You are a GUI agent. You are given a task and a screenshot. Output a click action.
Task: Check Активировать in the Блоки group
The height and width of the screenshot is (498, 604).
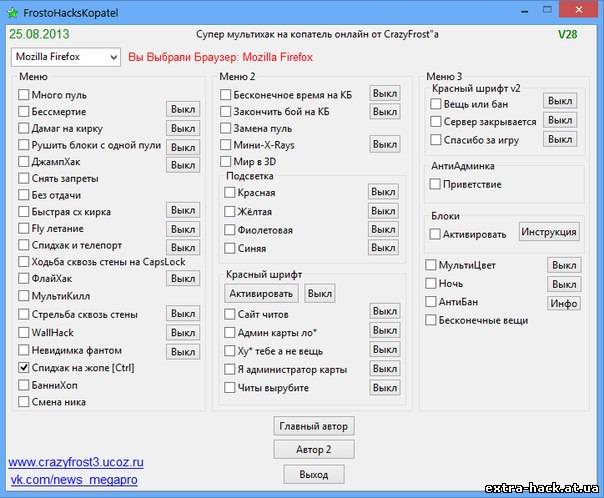pyautogui.click(x=435, y=234)
